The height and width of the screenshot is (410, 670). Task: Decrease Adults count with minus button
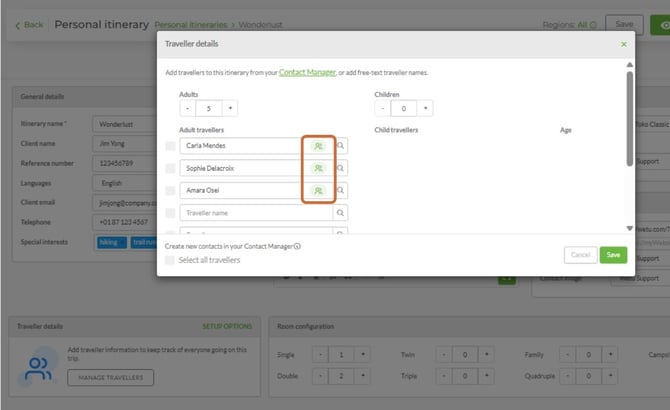(x=188, y=108)
